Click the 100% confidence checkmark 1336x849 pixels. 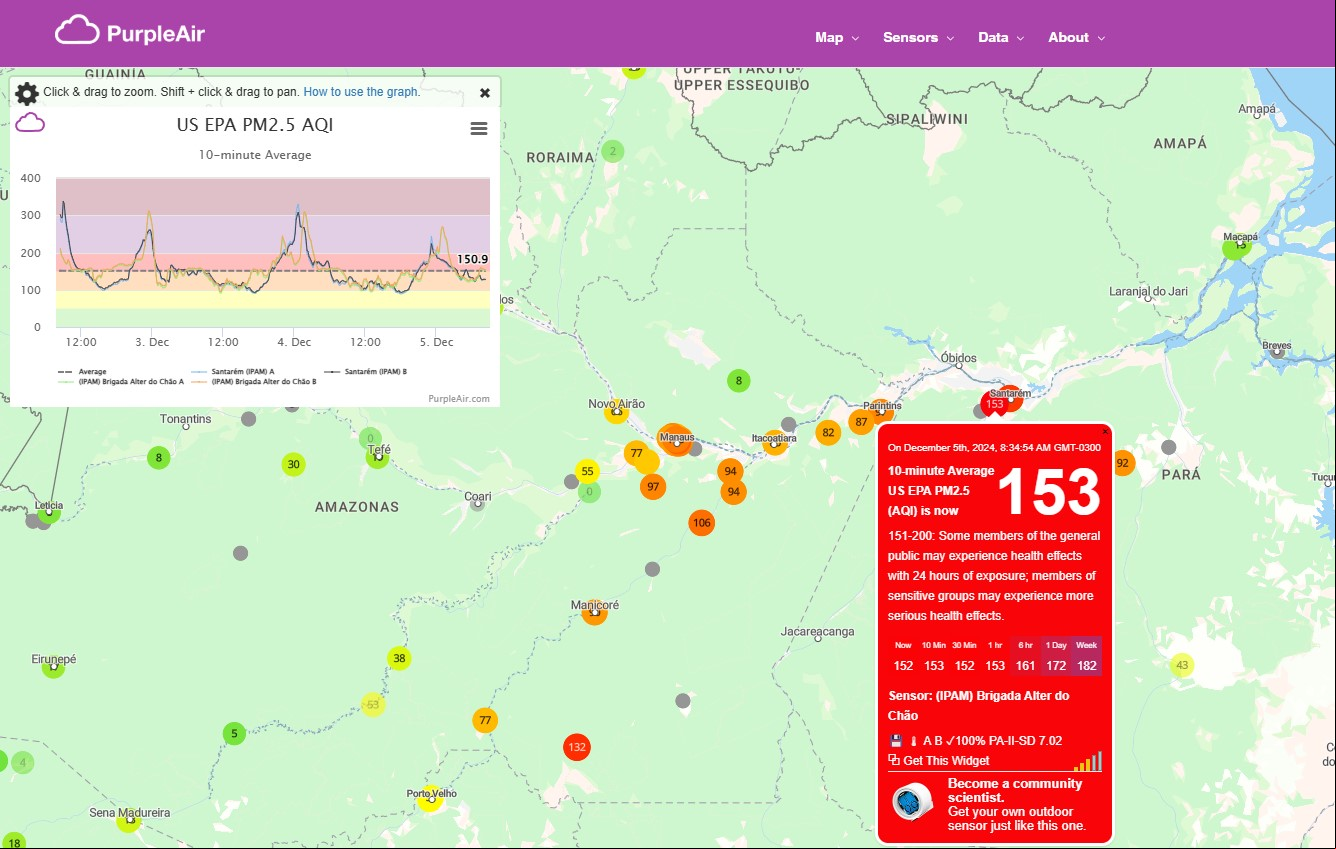pyautogui.click(x=965, y=741)
